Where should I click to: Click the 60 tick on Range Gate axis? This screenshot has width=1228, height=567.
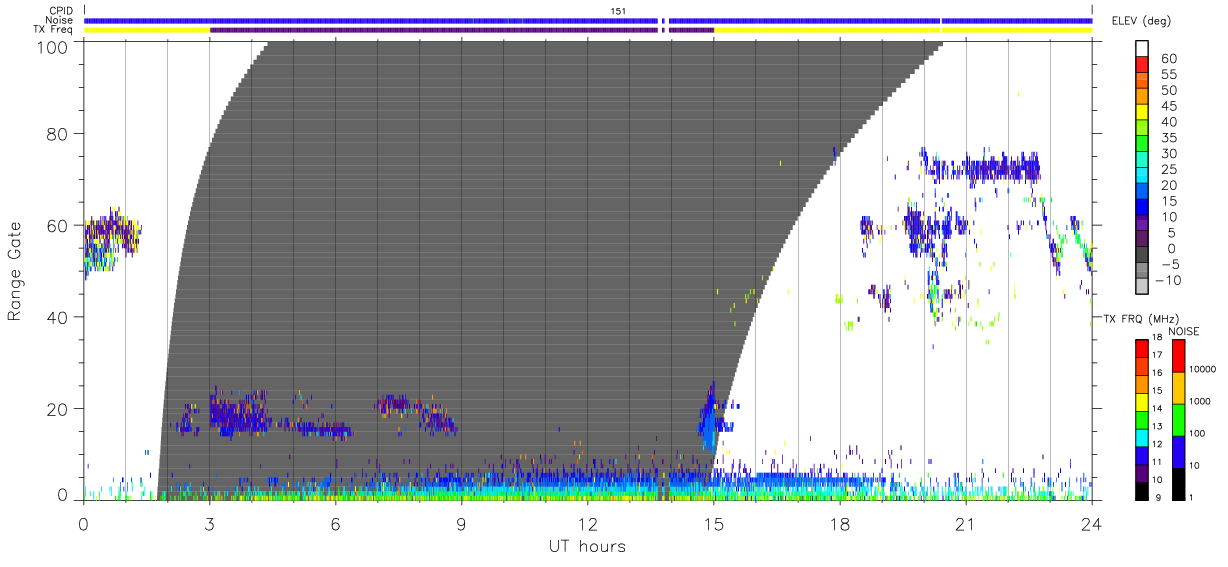click(59, 226)
